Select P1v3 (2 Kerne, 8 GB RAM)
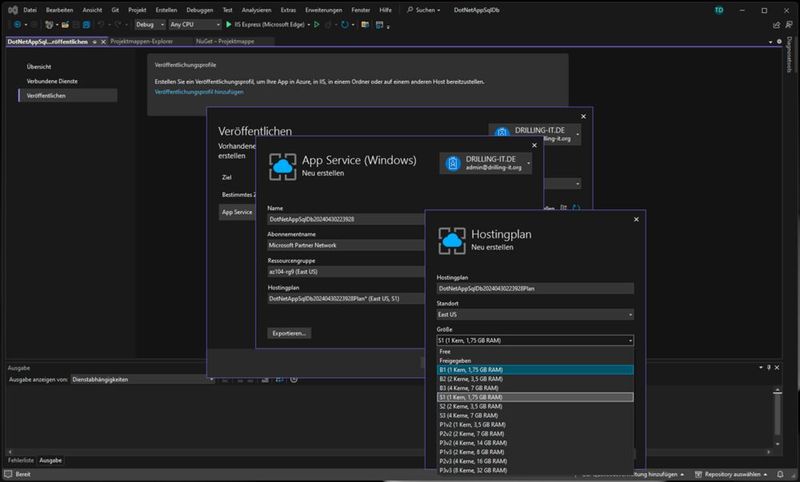The height and width of the screenshot is (482, 800). (535, 452)
